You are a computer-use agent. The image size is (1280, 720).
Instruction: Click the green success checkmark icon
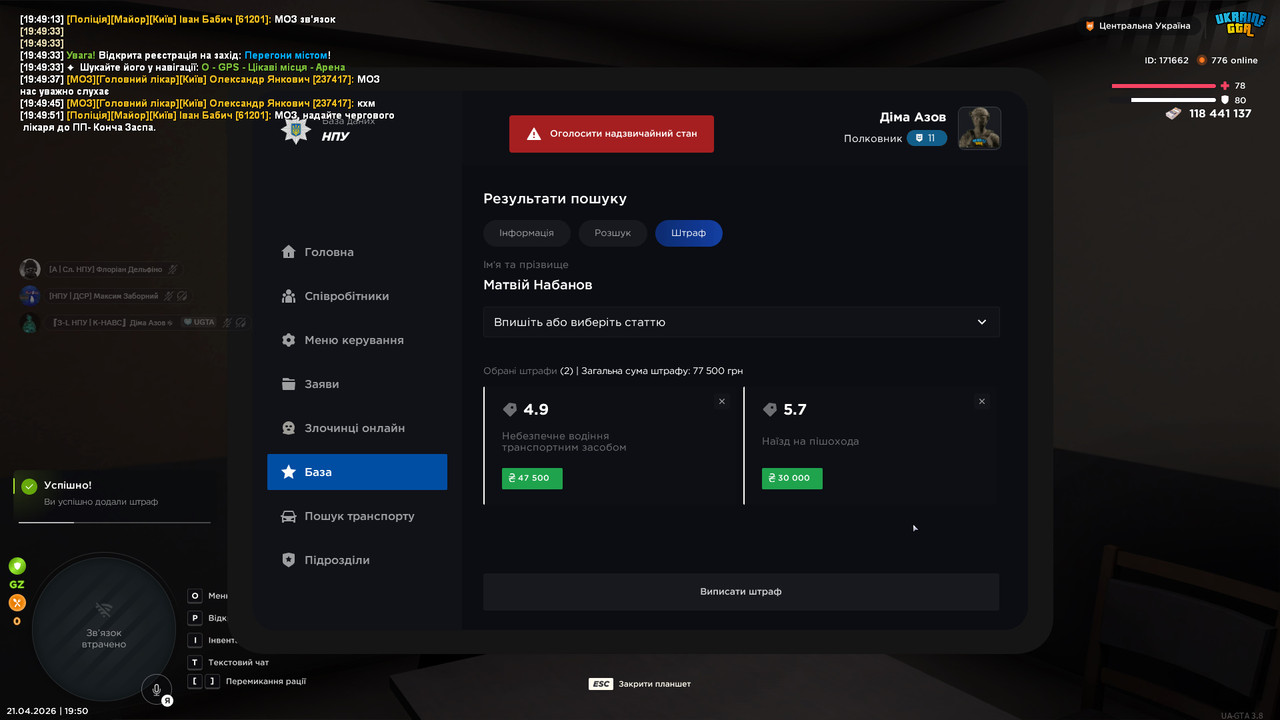point(29,486)
